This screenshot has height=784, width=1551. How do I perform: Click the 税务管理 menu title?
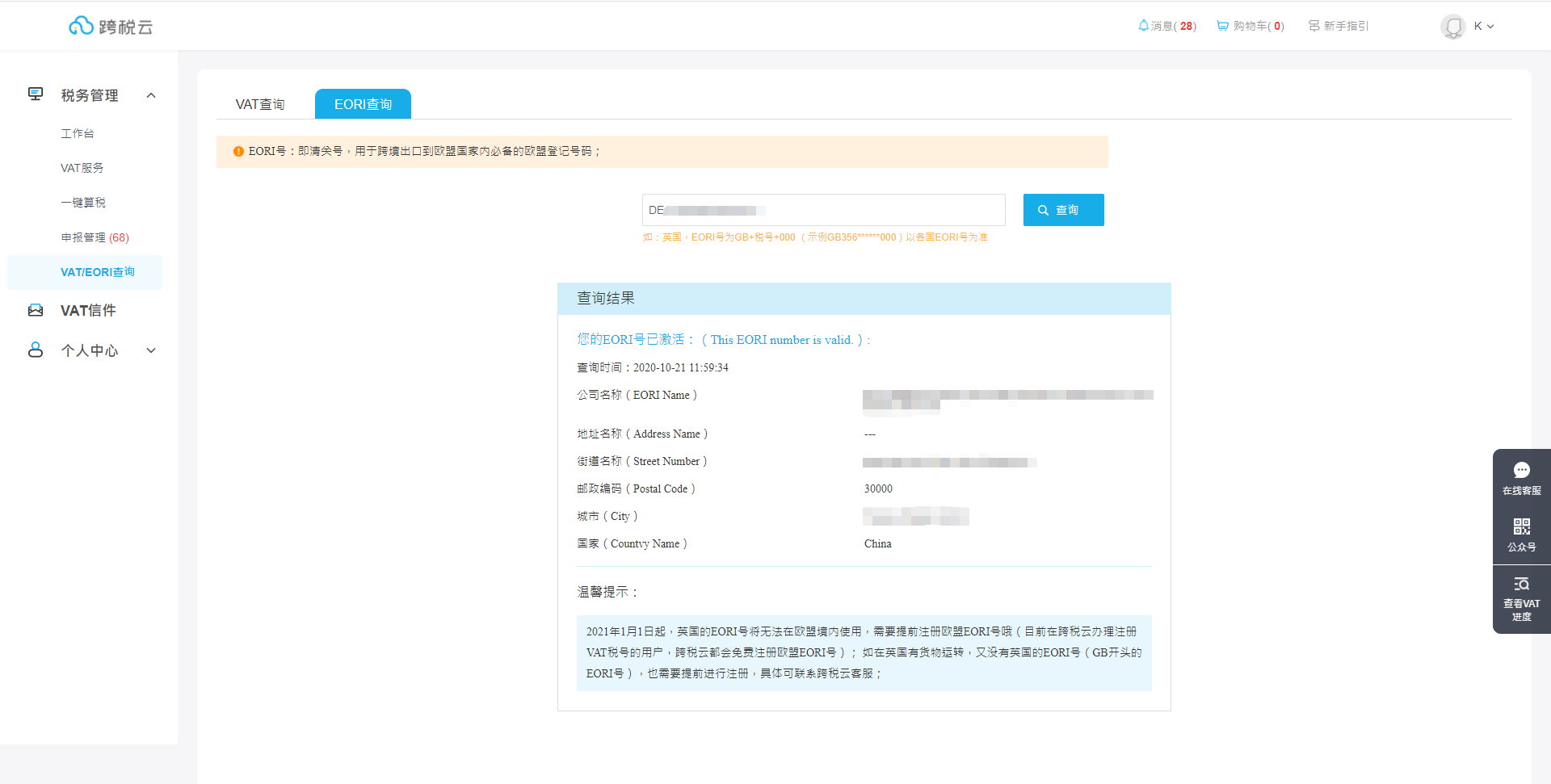pyautogui.click(x=90, y=95)
